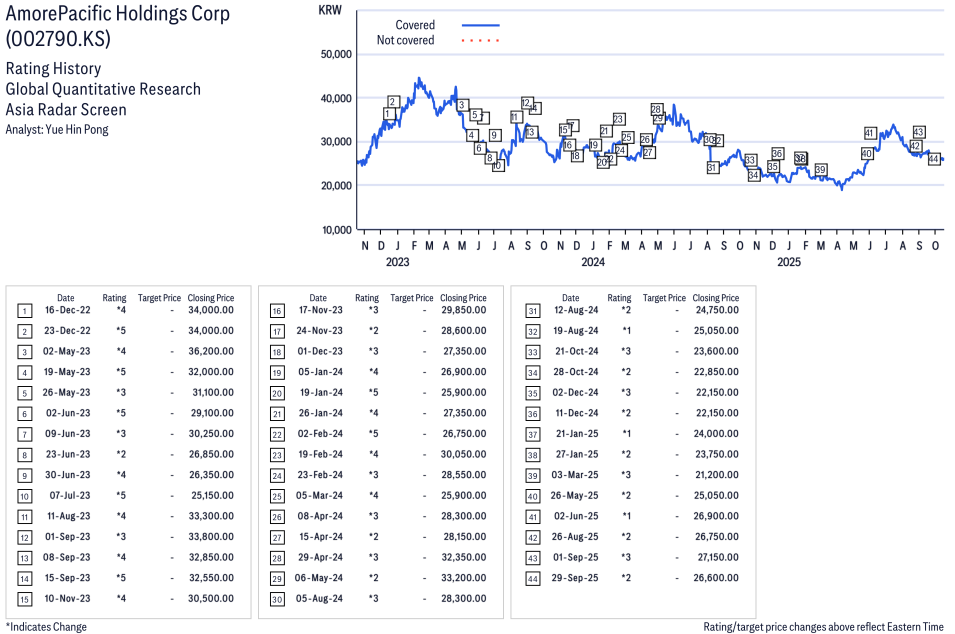
Task: Select the table row number box 15
Action: click(x=24, y=598)
